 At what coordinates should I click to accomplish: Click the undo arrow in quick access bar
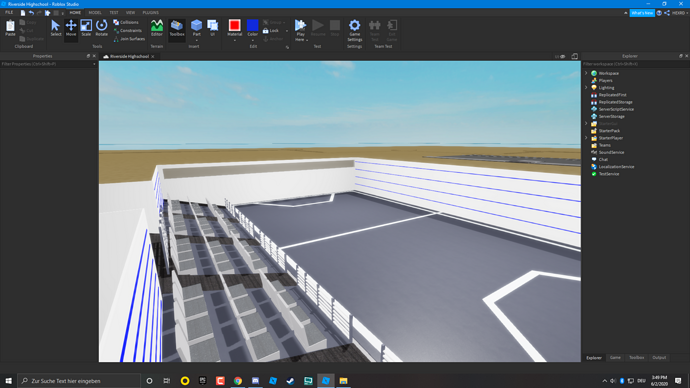[x=31, y=13]
